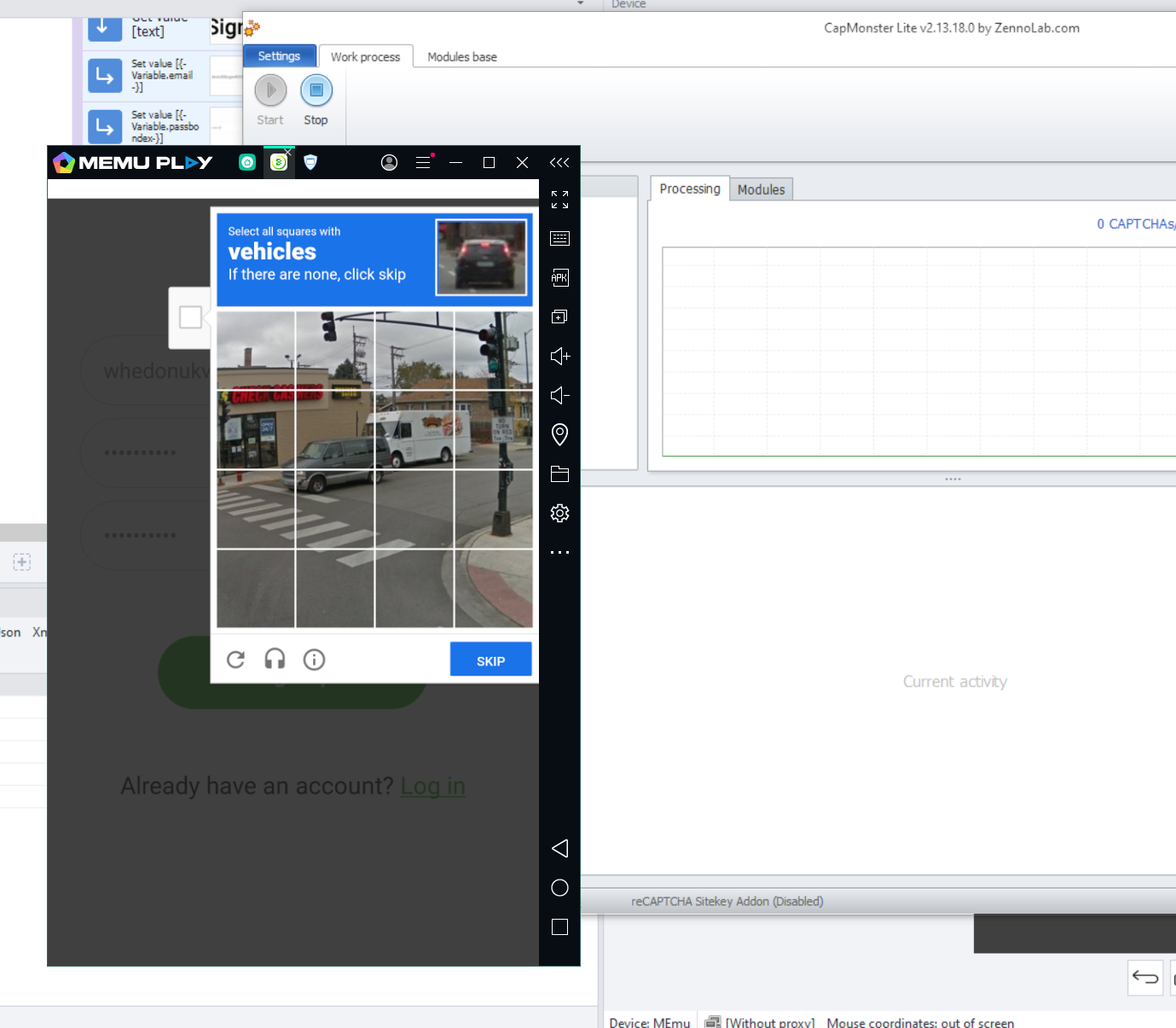Viewport: 1176px width, 1028px height.
Task: Open the MEmu hamburger menu
Action: [x=423, y=162]
